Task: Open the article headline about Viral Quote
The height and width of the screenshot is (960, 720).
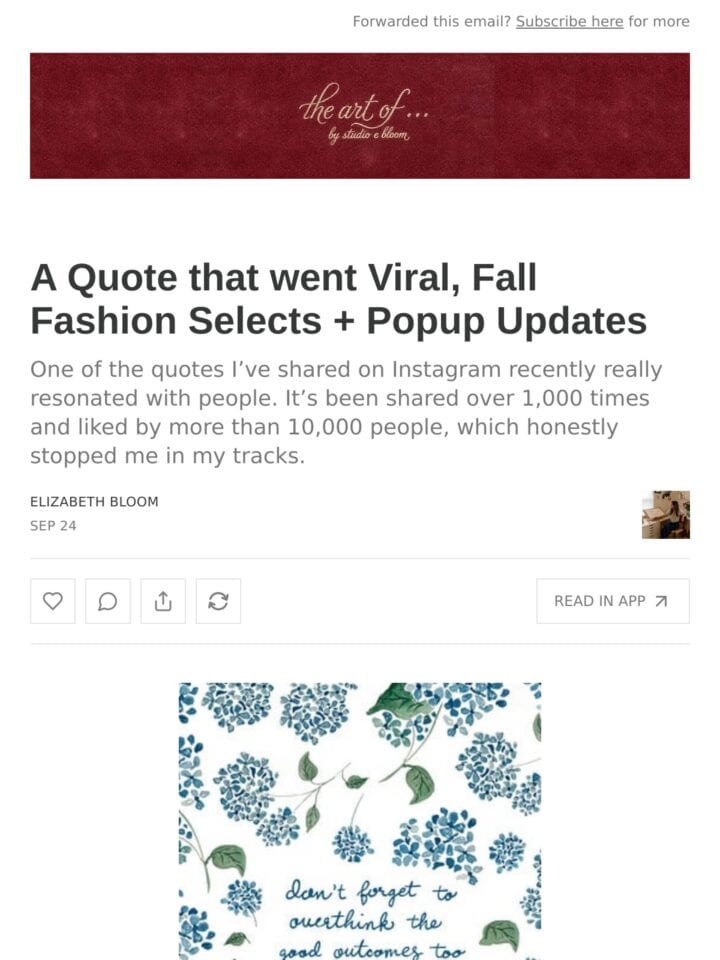Action: (x=339, y=299)
